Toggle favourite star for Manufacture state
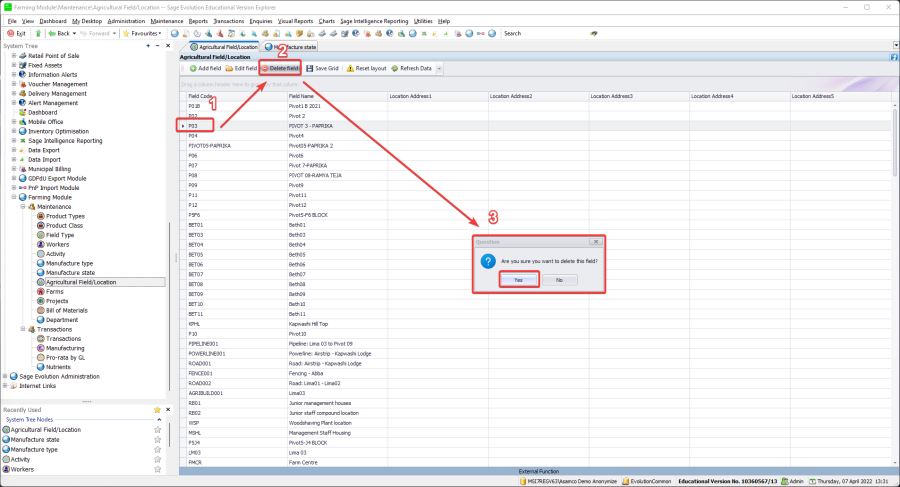 (x=157, y=440)
